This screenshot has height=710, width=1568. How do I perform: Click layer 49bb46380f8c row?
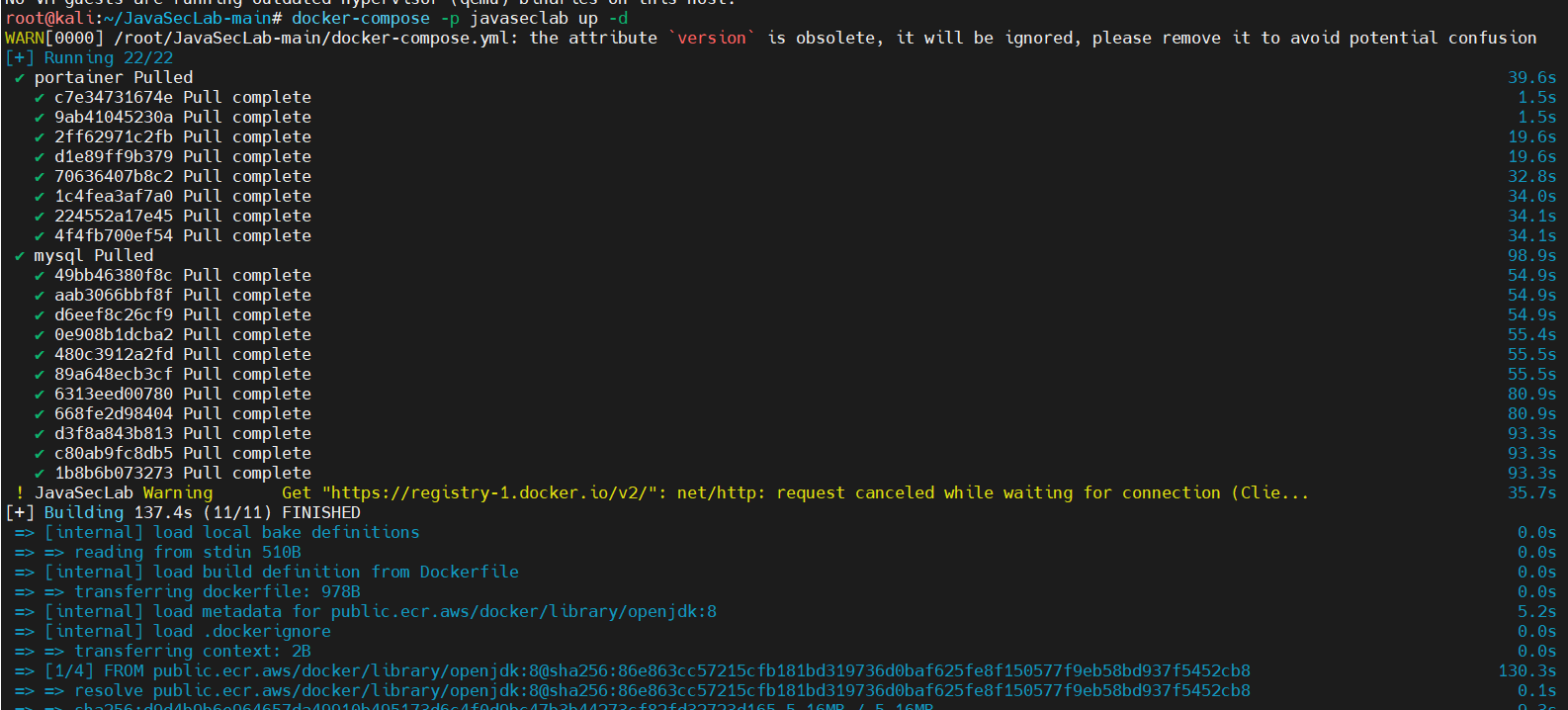tap(183, 275)
